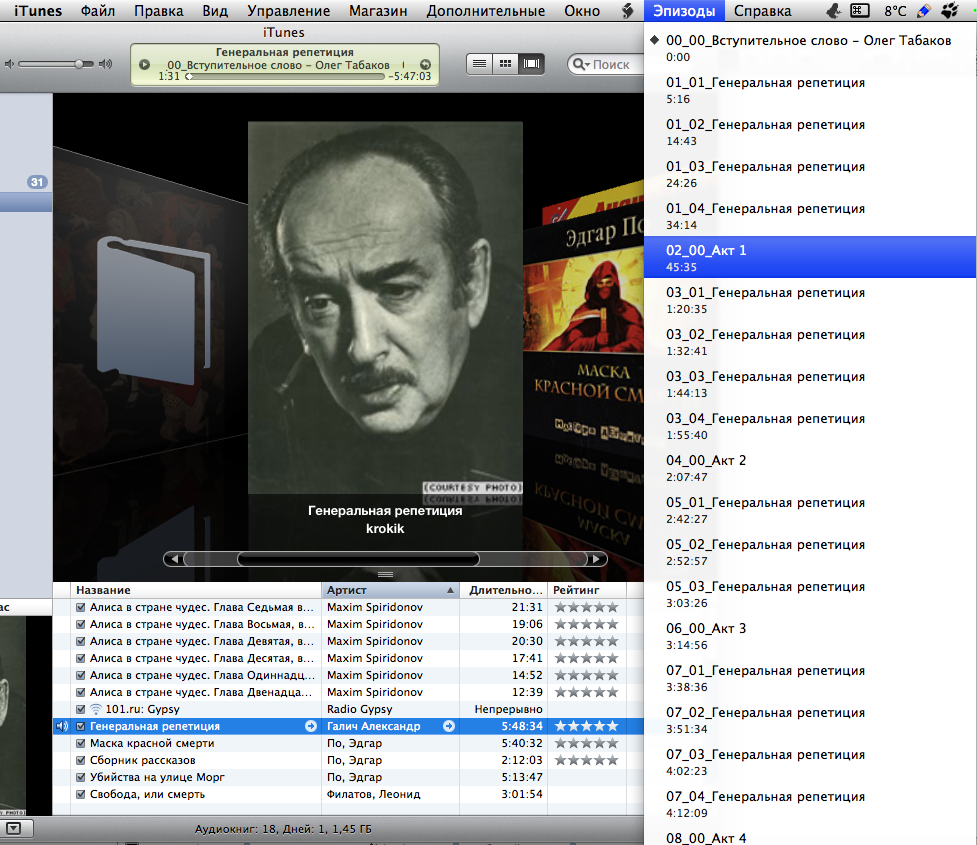Image resolution: width=977 pixels, height=845 pixels.
Task: Click the arrow beside Галич Александр
Action: (449, 726)
